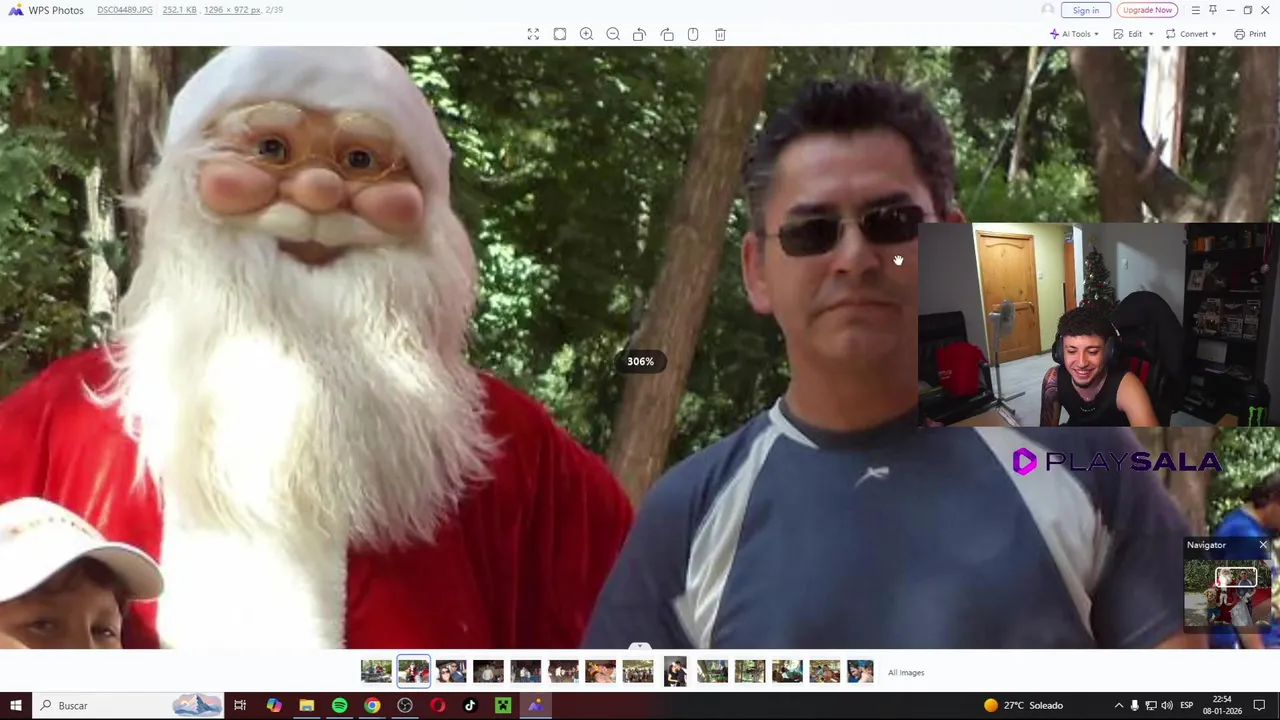The width and height of the screenshot is (1280, 720).
Task: Click the Sign in button
Action: click(x=1086, y=10)
